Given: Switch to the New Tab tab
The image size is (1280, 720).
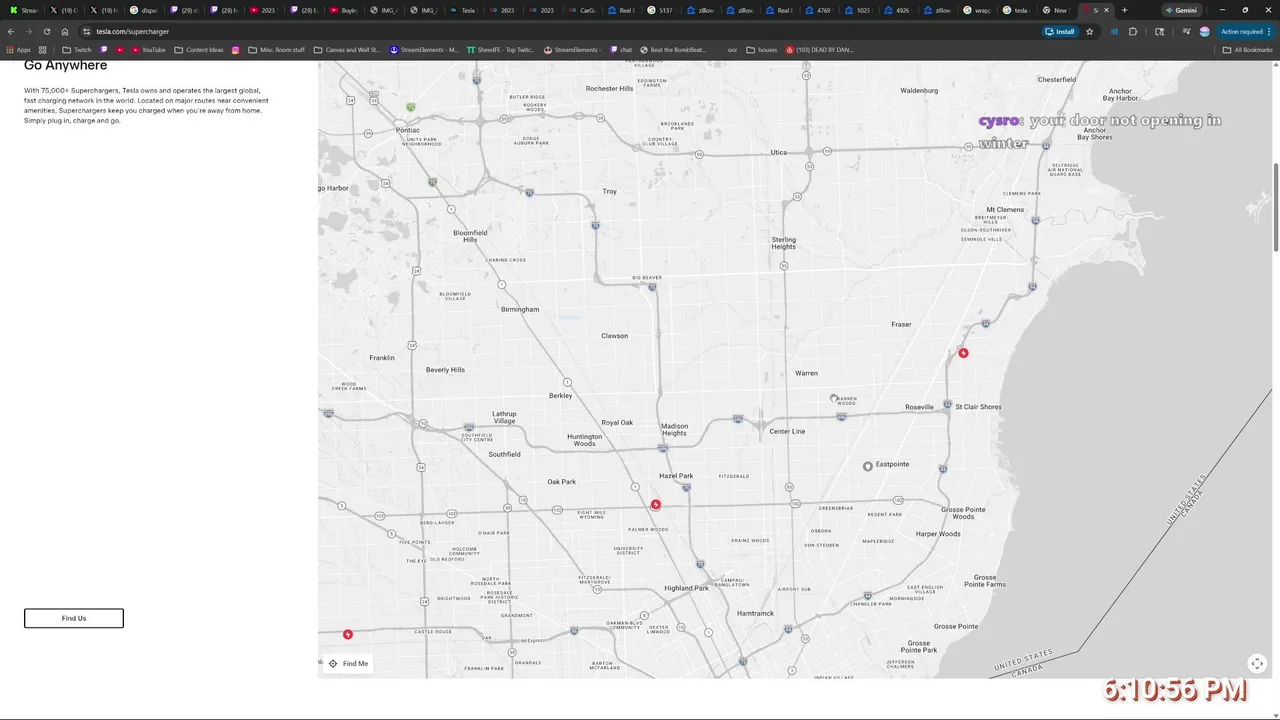Looking at the screenshot, I should [x=1056, y=10].
